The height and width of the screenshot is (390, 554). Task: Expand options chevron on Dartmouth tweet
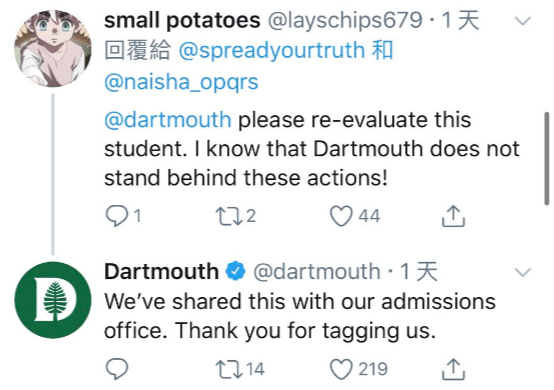(523, 272)
